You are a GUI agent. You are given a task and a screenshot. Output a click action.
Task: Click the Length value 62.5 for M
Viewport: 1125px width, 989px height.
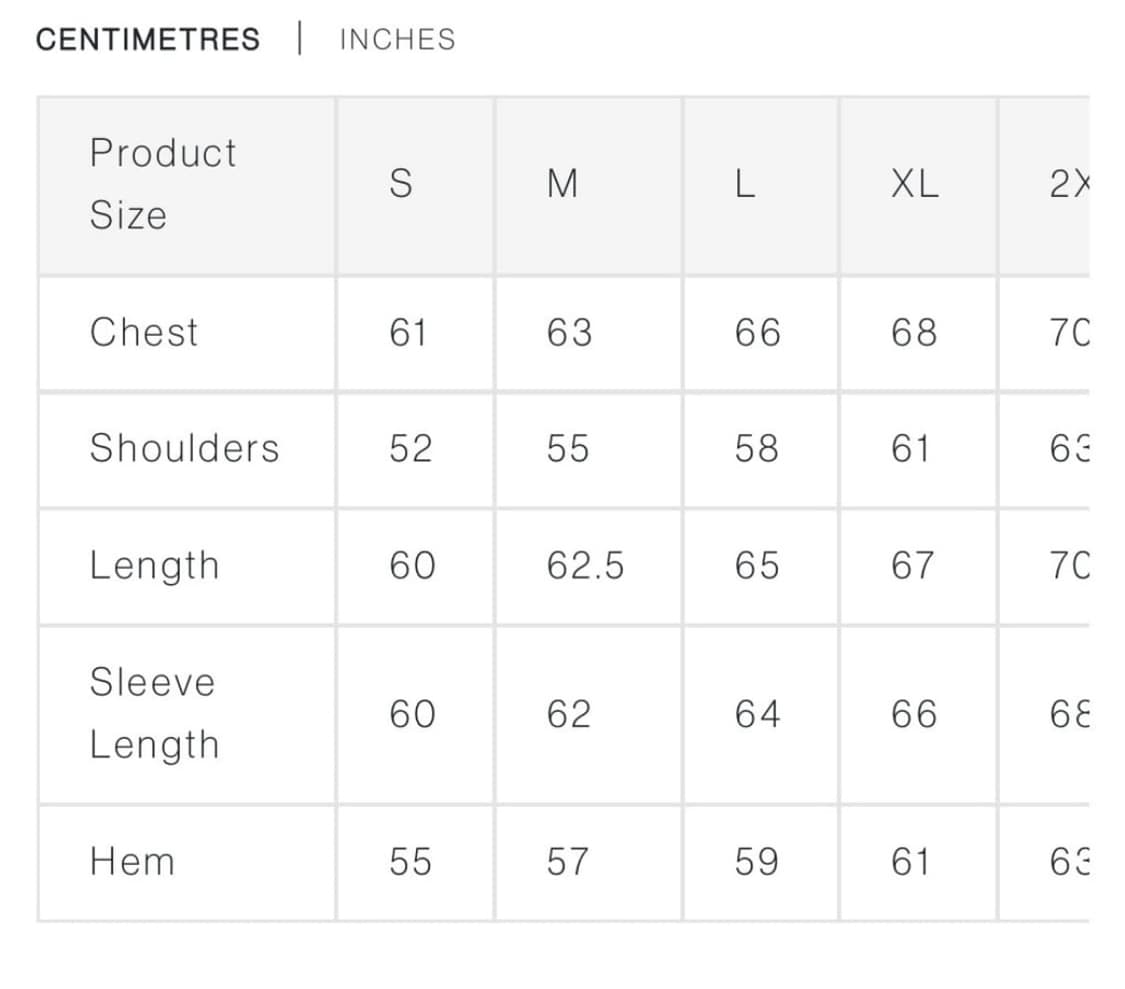point(585,565)
